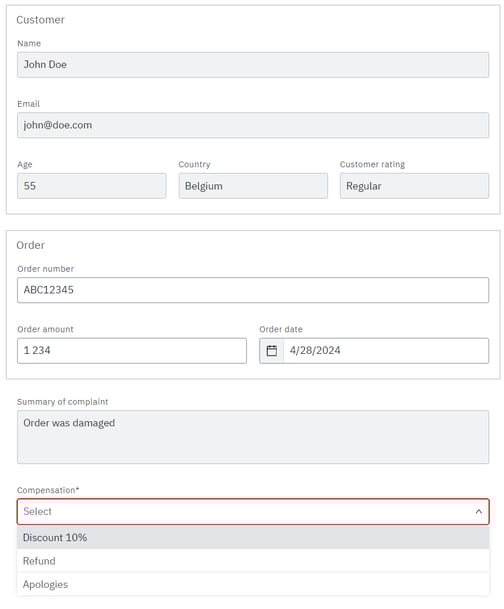
Task: Focus the Order number field
Action: click(x=253, y=290)
